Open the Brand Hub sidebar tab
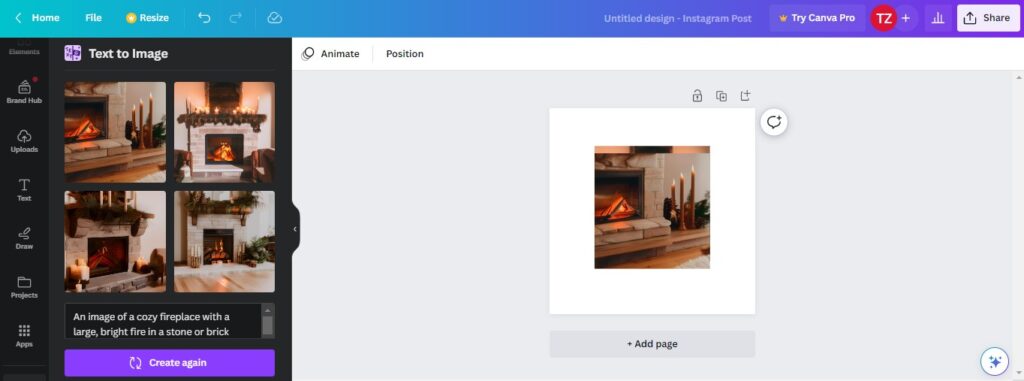 24,91
